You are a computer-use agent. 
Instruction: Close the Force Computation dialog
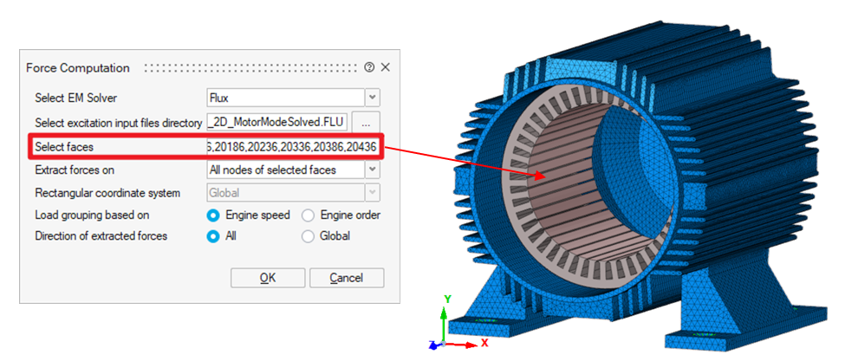point(385,68)
